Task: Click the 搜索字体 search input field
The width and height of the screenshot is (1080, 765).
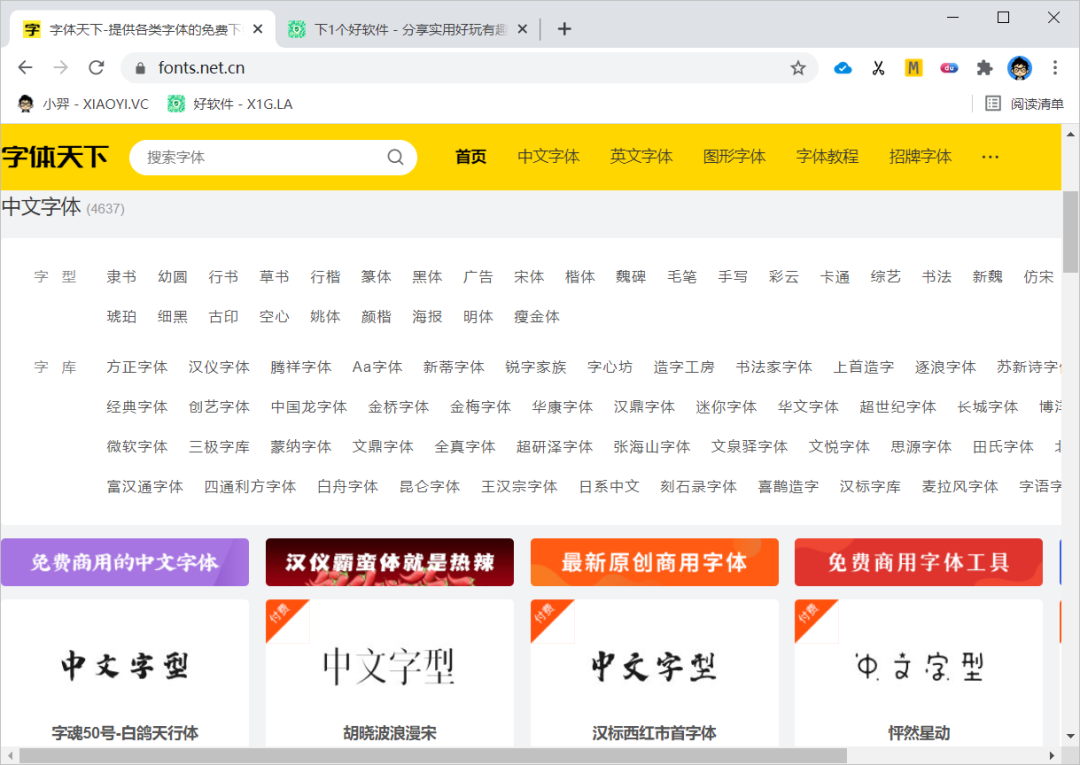Action: pyautogui.click(x=260, y=157)
